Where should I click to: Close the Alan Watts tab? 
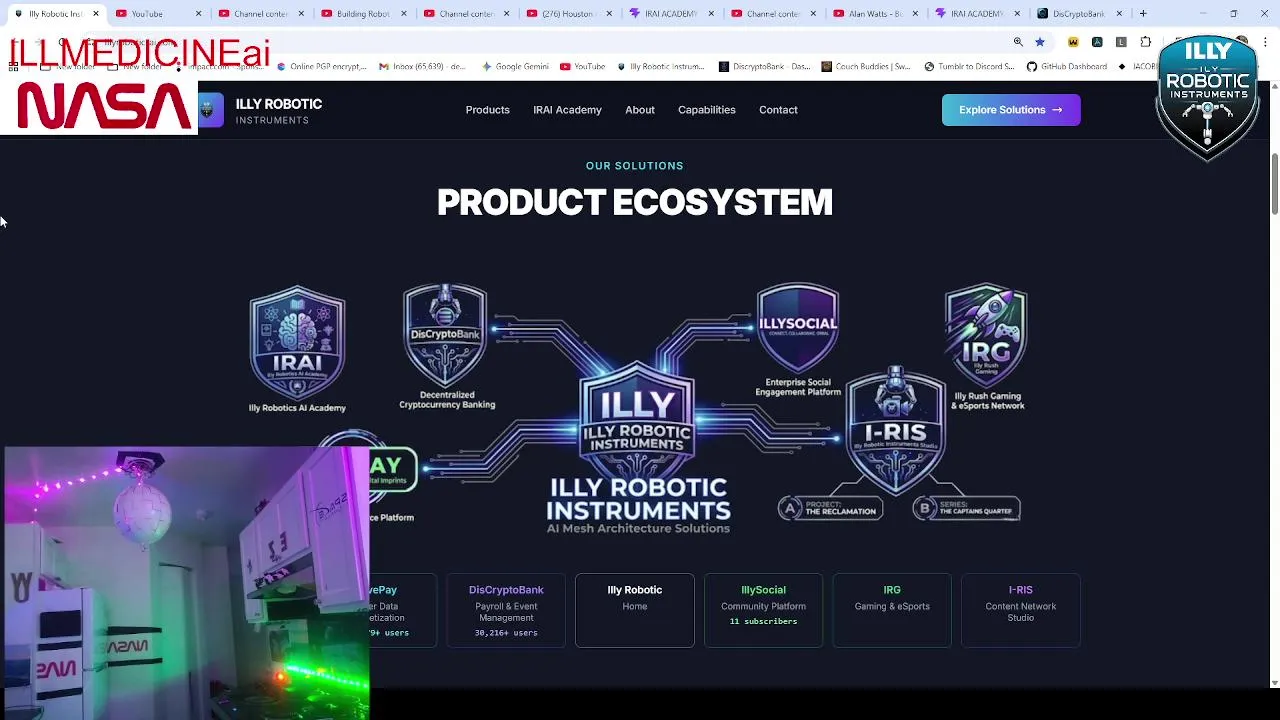coord(915,14)
